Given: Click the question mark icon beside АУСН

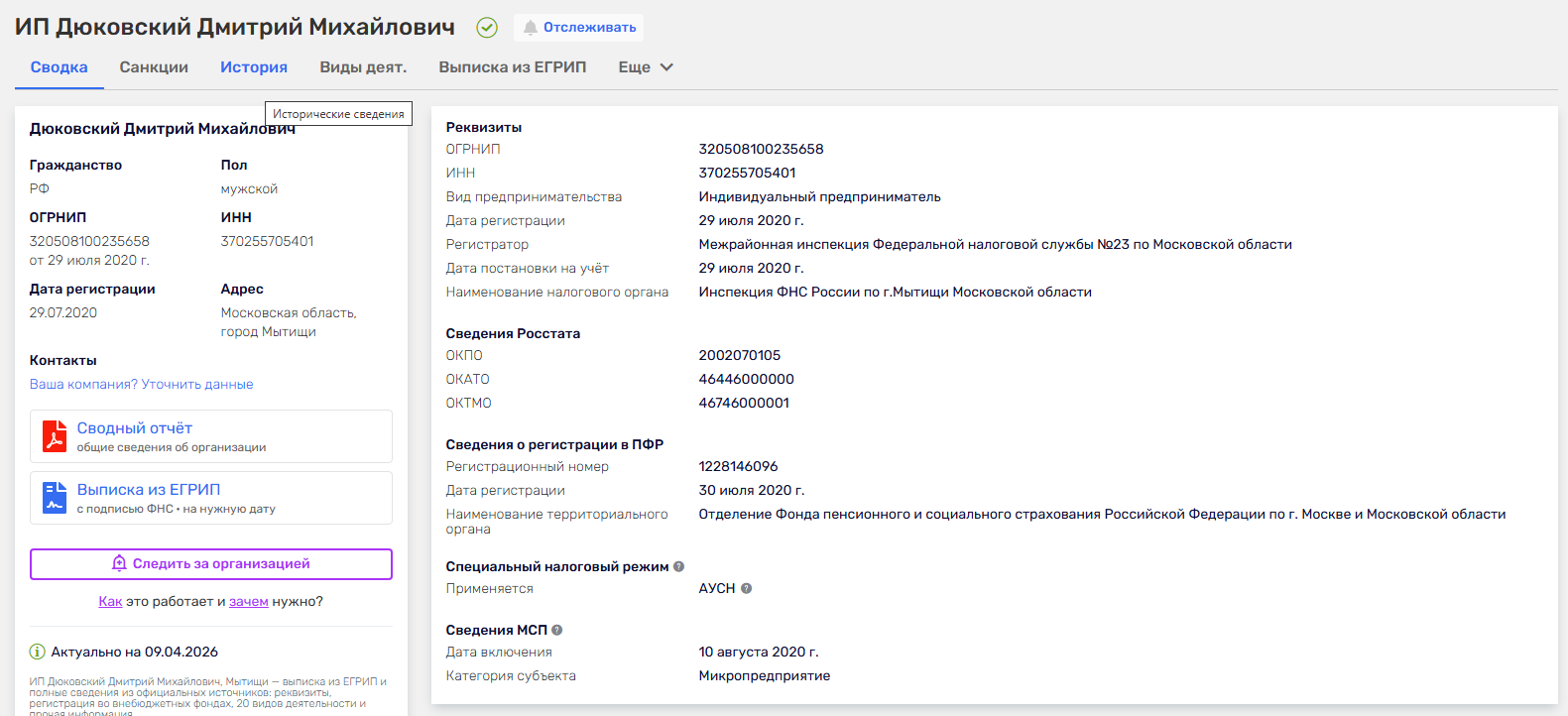Looking at the screenshot, I should 747,589.
